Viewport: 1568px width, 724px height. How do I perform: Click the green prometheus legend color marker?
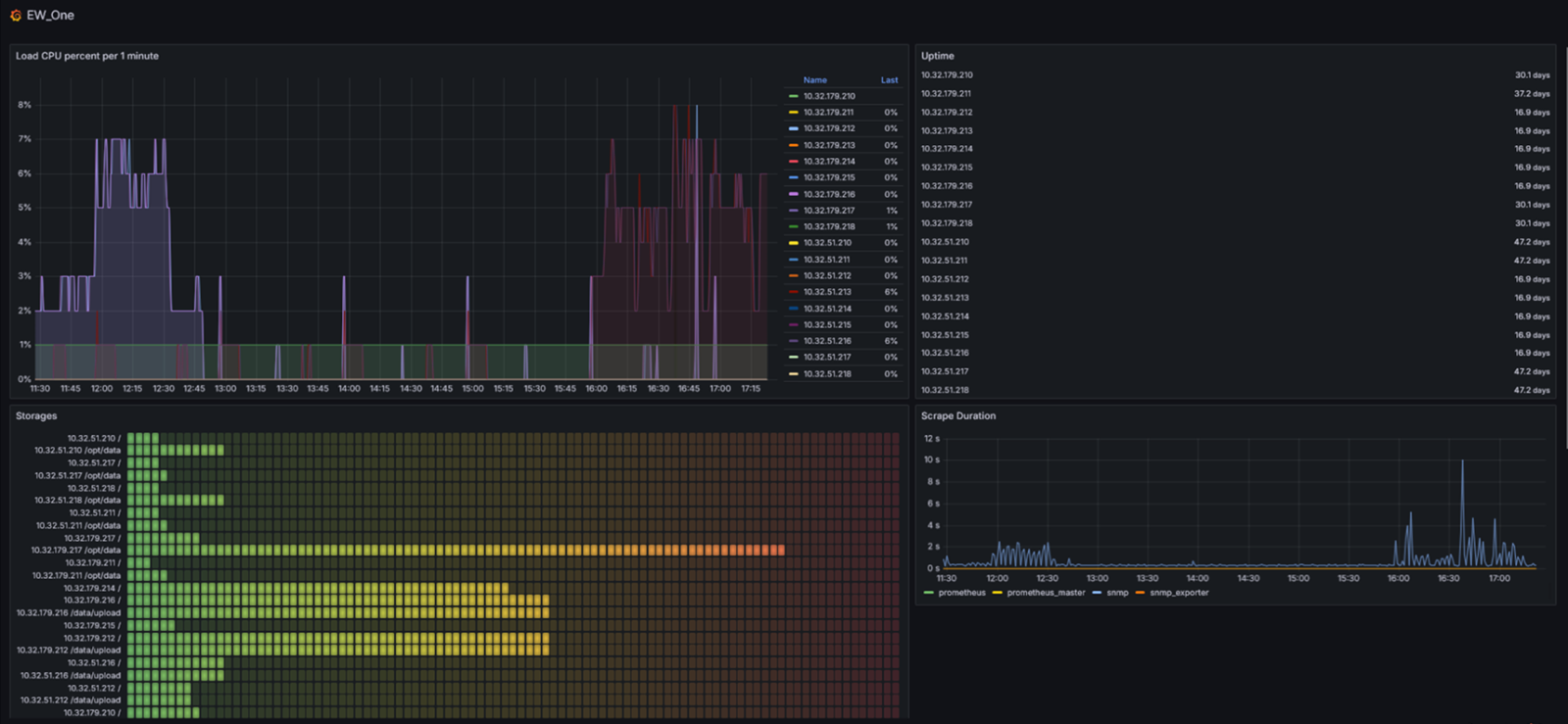pyautogui.click(x=928, y=593)
